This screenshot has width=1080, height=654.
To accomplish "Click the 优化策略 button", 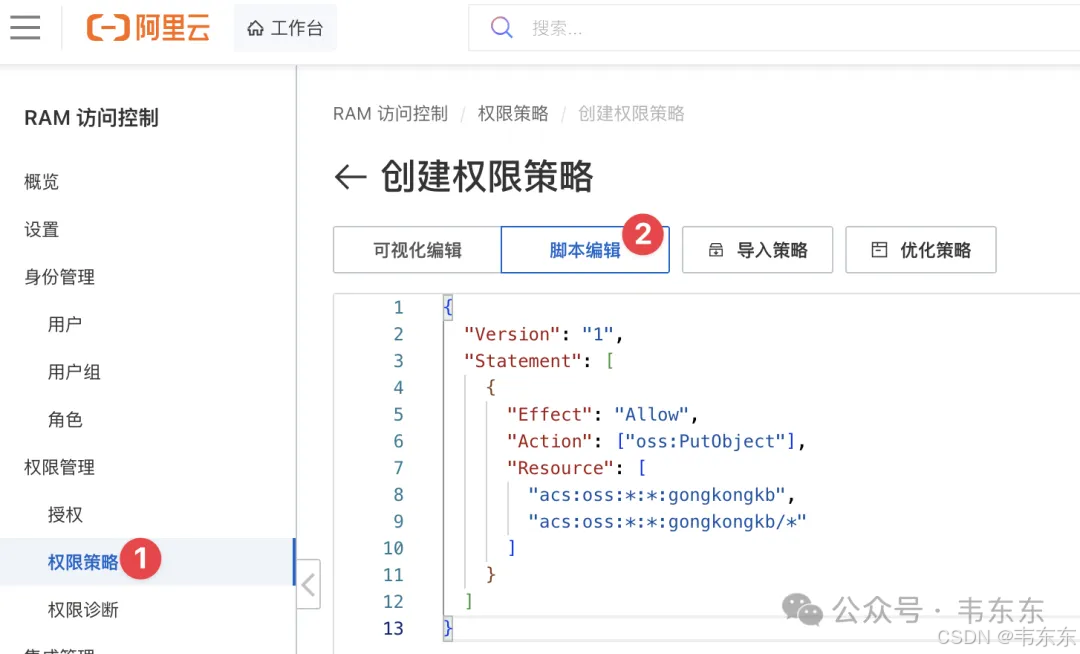I will point(921,250).
